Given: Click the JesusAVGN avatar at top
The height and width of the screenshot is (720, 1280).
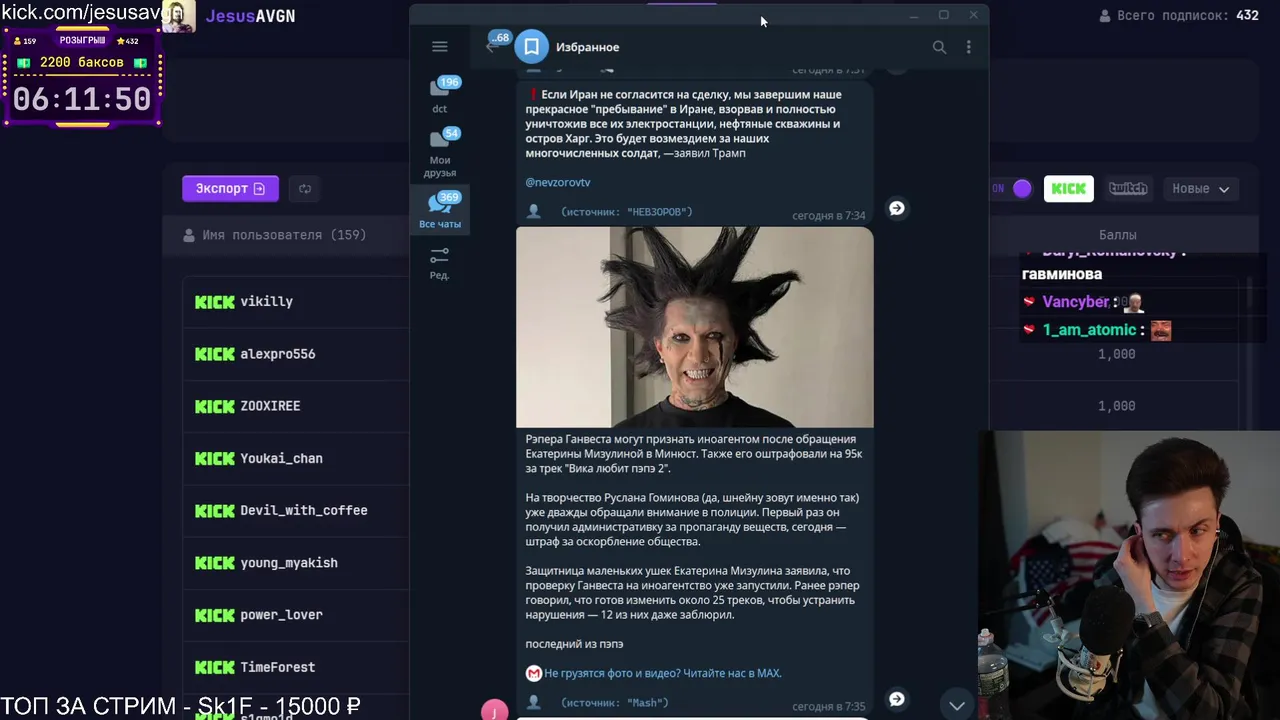Looking at the screenshot, I should pos(178,16).
